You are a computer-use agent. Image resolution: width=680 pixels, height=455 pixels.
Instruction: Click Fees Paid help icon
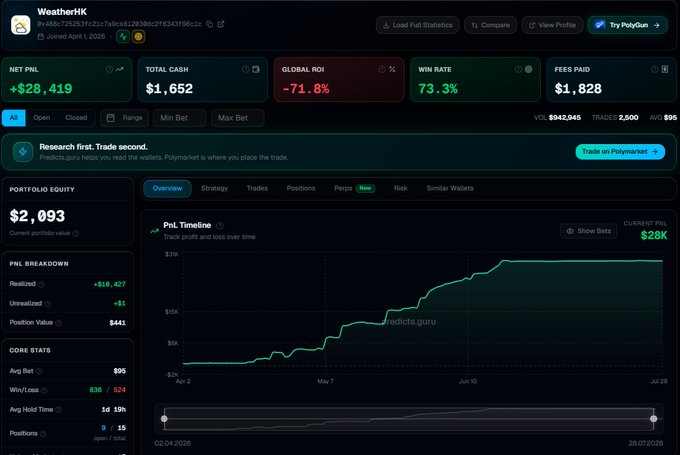point(654,69)
